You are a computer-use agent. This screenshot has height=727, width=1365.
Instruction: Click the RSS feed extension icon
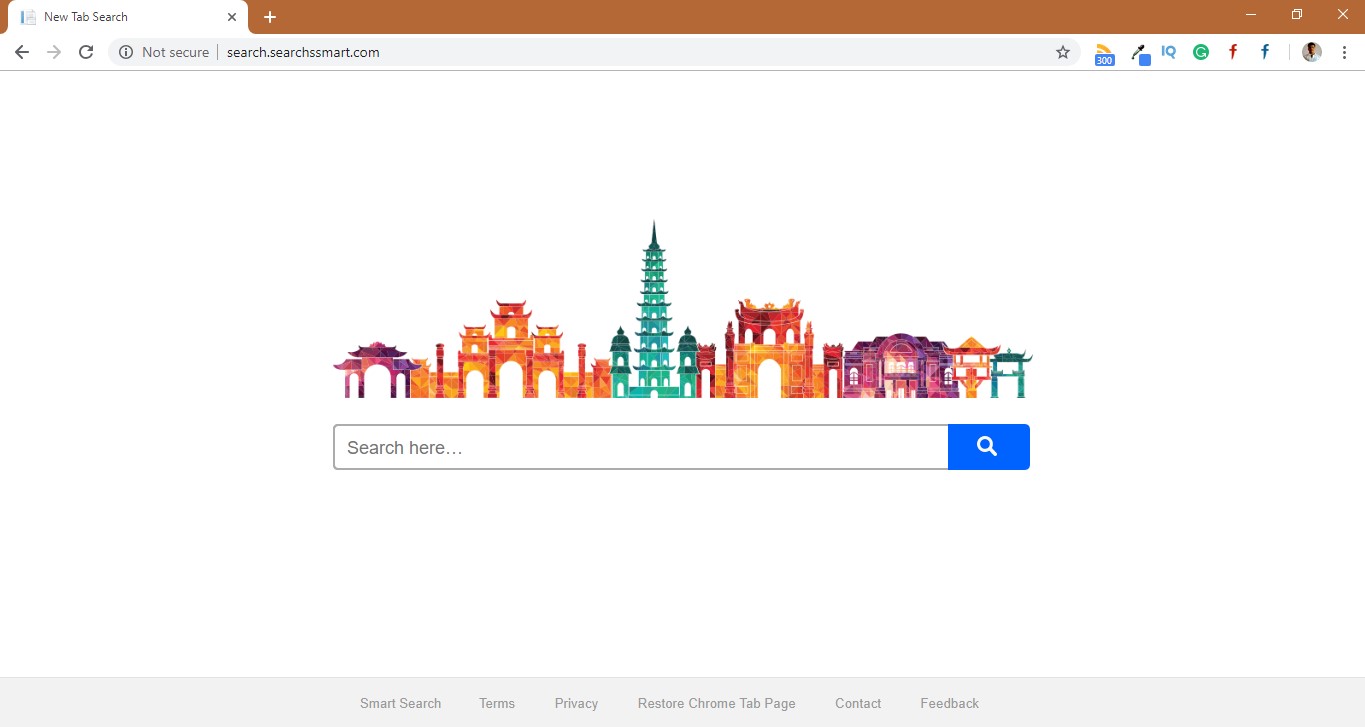click(1104, 53)
